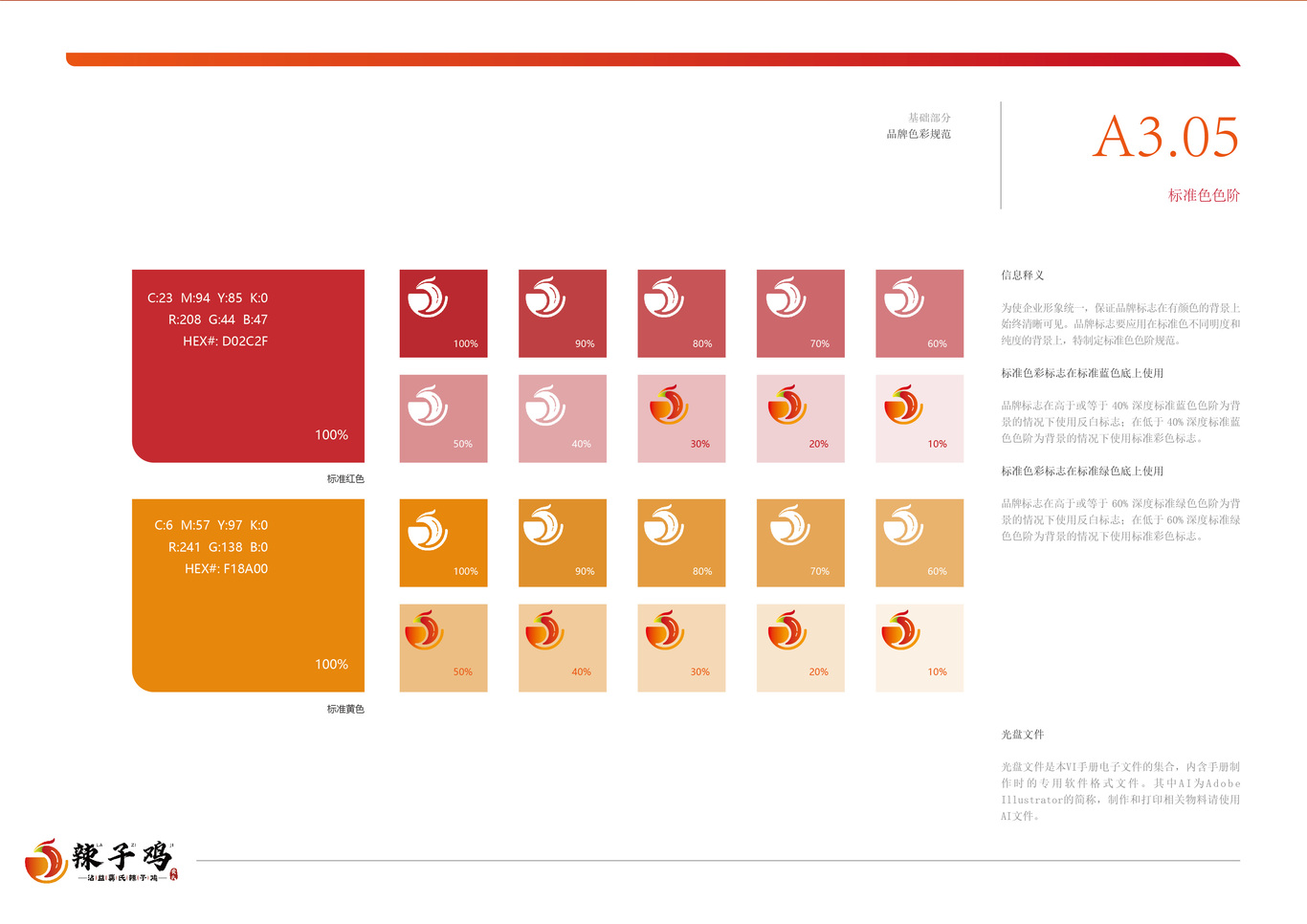Click the 基础部分 section label
This screenshot has height=924, width=1307.
[x=929, y=118]
